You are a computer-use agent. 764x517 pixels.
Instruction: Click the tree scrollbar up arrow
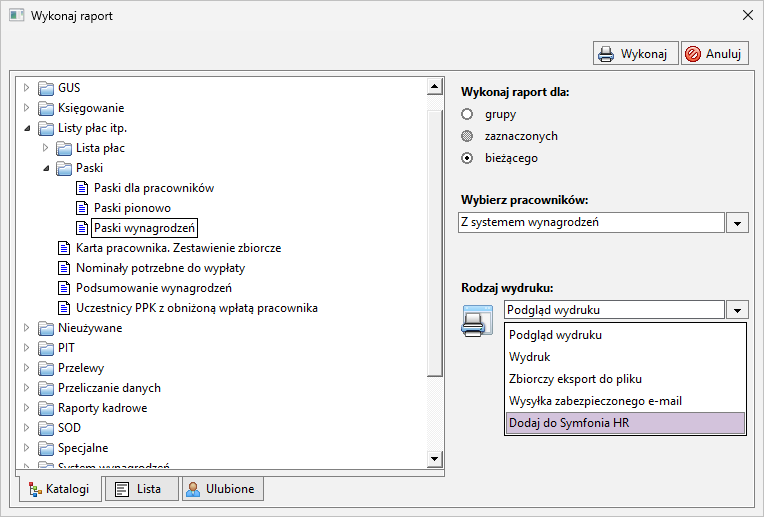pyautogui.click(x=434, y=87)
